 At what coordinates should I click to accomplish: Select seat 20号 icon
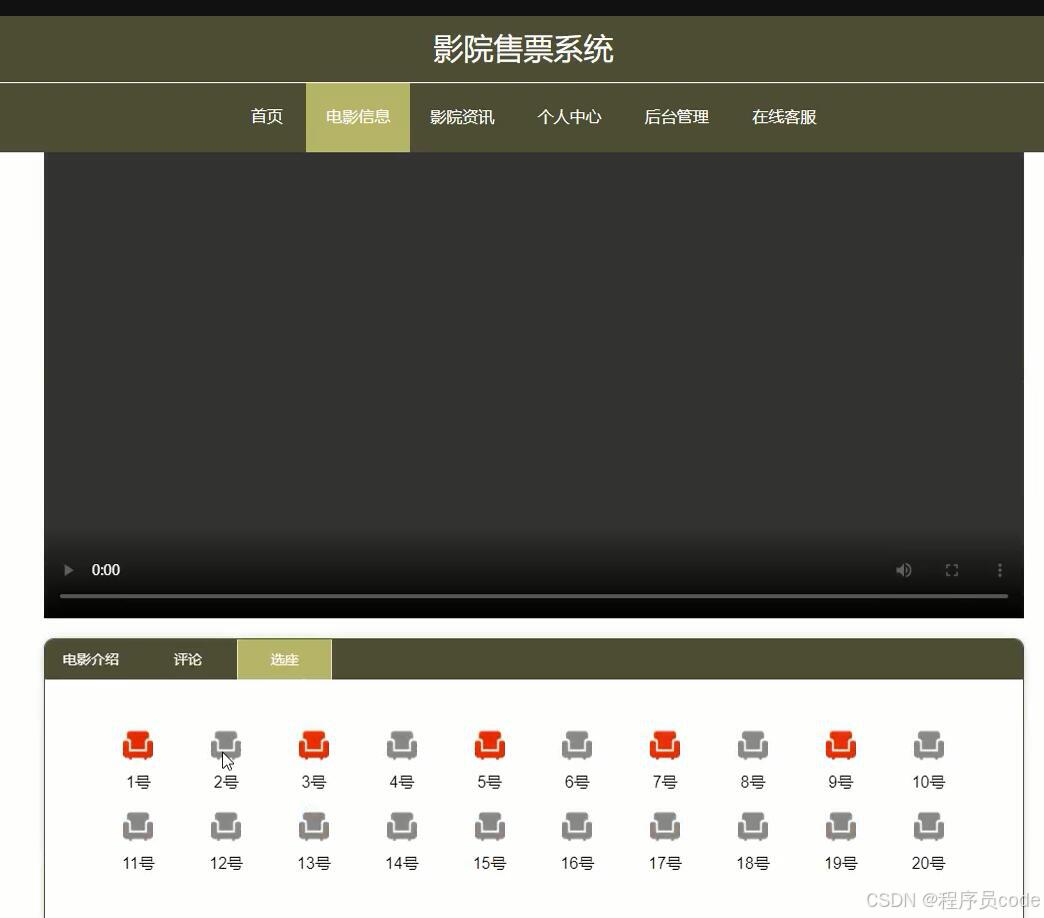928,826
